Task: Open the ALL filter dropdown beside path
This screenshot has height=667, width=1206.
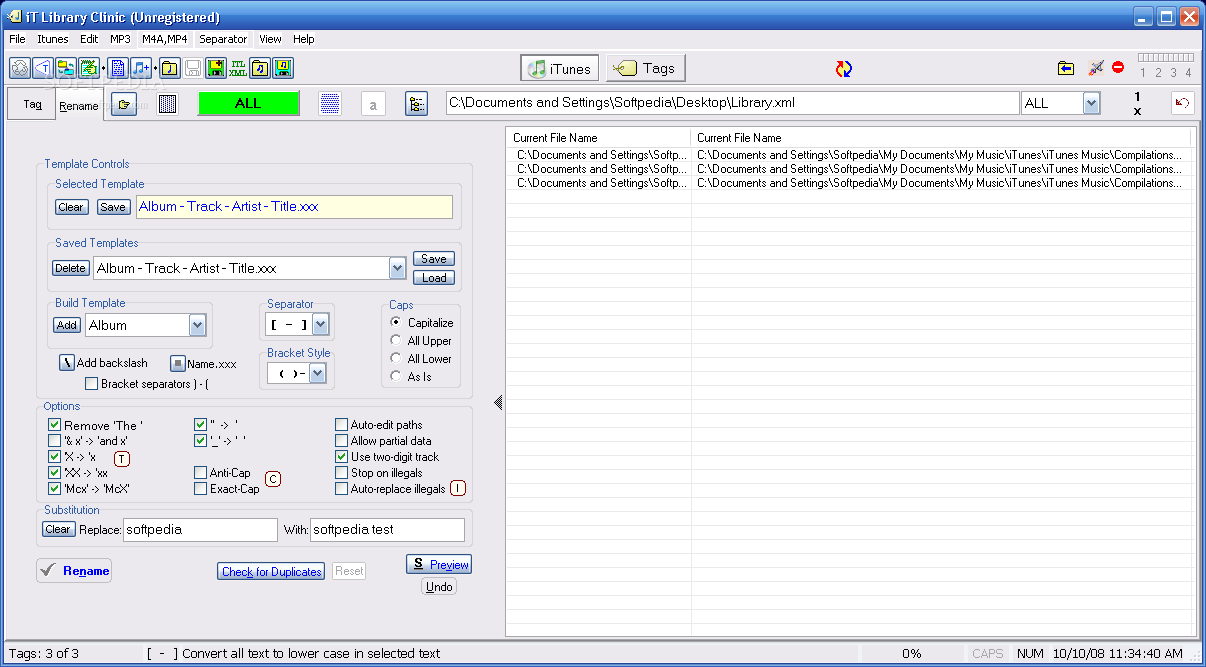Action: (x=1091, y=103)
